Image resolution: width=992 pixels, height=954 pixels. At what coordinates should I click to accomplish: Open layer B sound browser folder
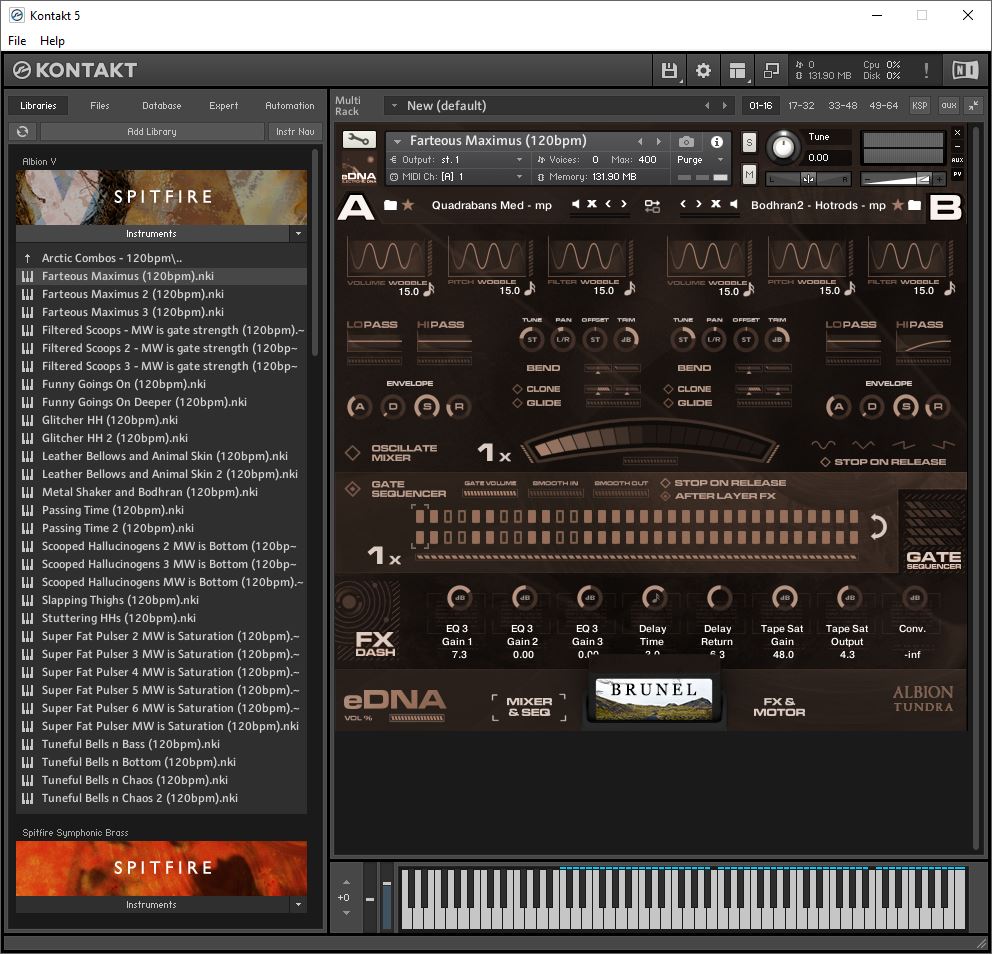point(914,205)
